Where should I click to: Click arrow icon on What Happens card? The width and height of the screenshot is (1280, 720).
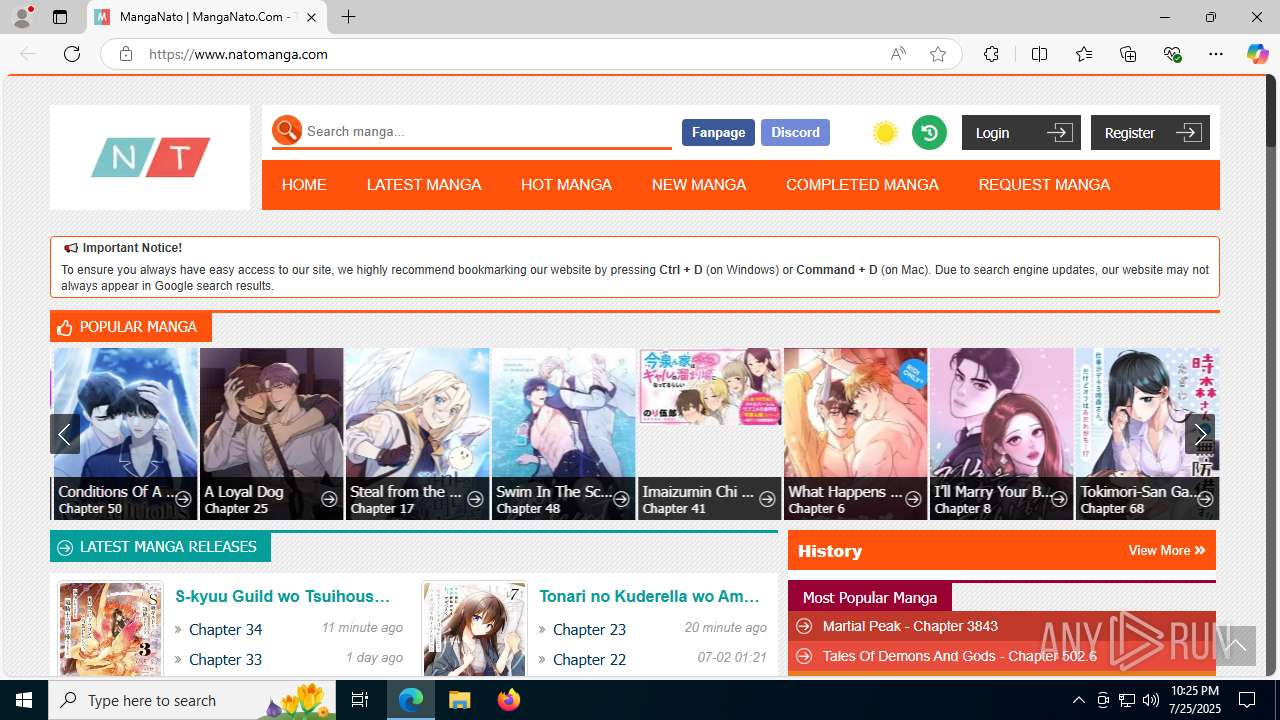point(913,499)
